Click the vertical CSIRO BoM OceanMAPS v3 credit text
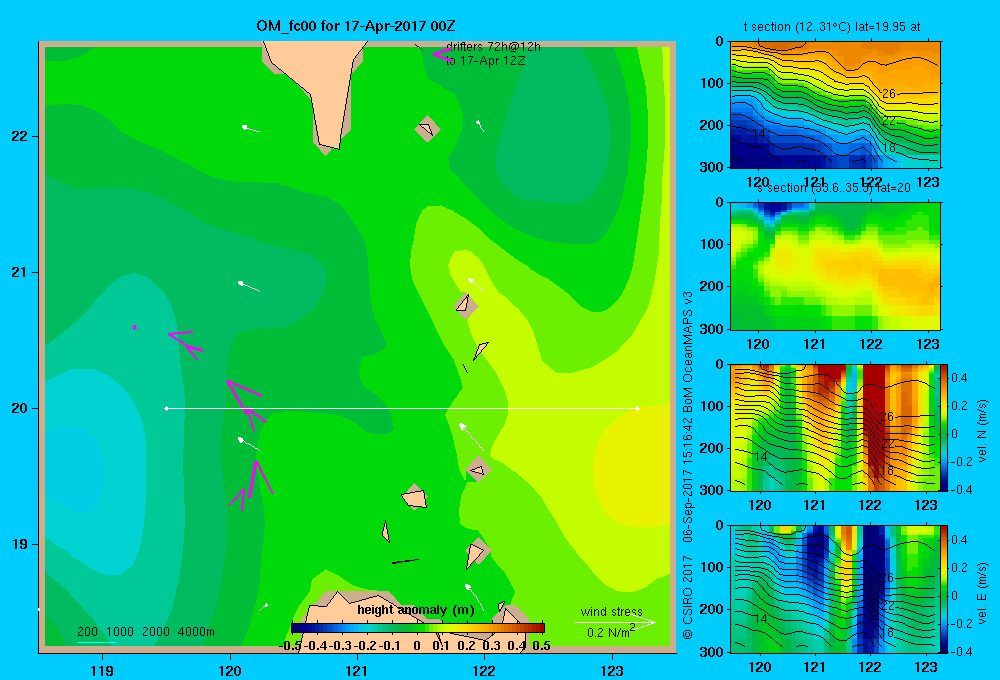 coord(688,464)
